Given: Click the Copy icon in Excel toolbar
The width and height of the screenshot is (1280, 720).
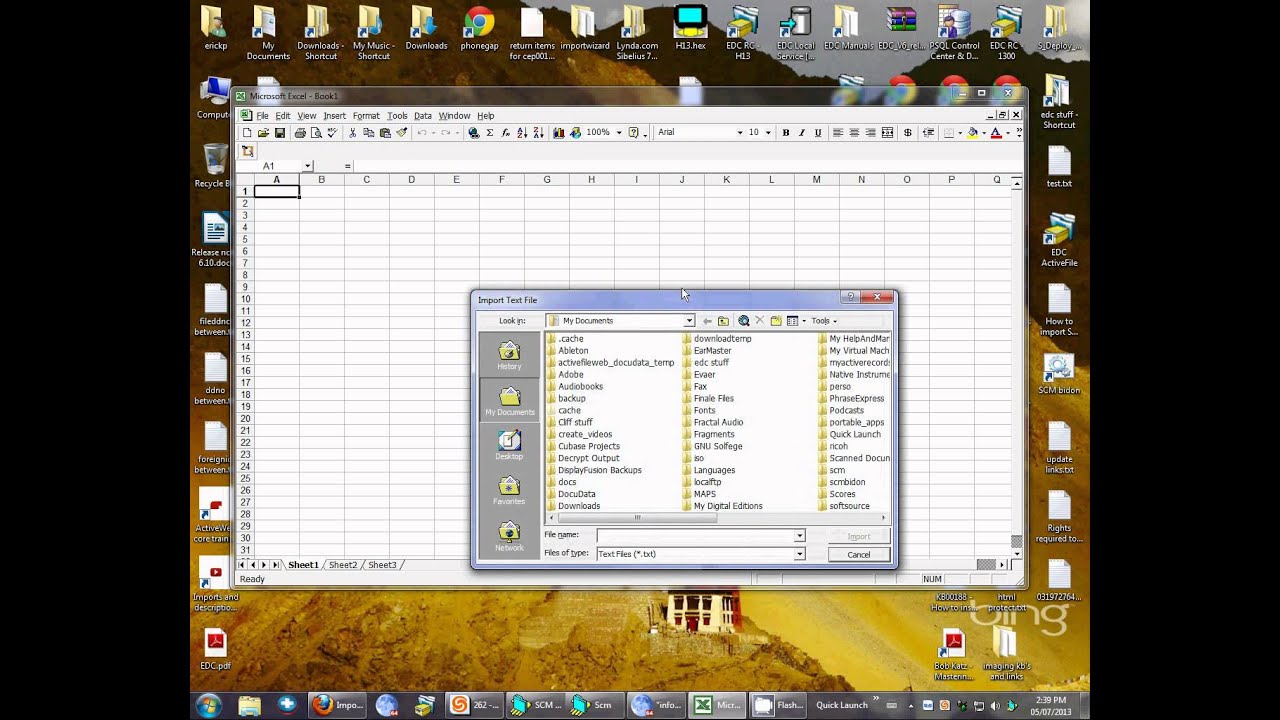Looking at the screenshot, I should point(368,132).
